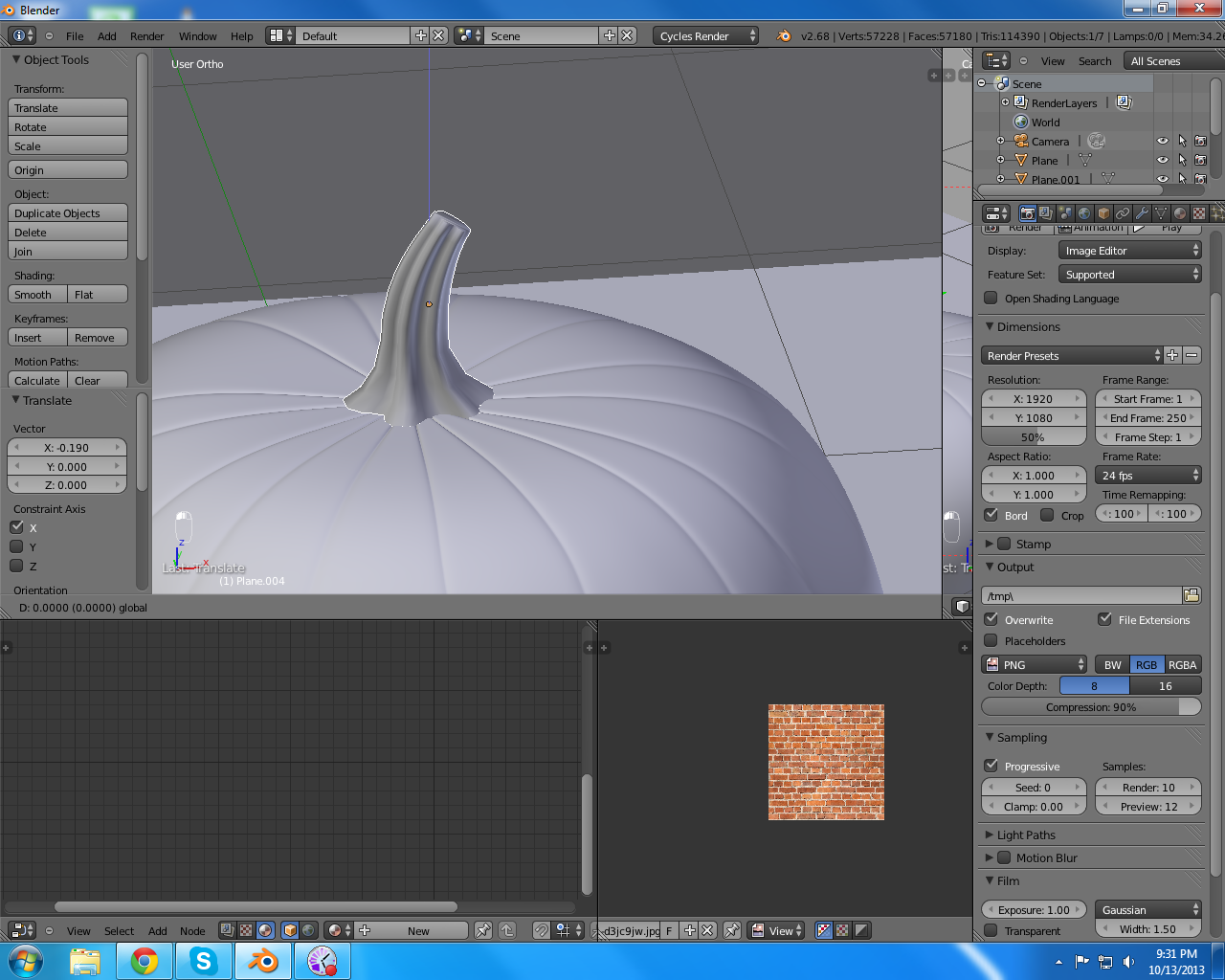Open the Render Layers tab (stacked photos icon)
This screenshot has width=1225, height=980.
(x=1046, y=213)
